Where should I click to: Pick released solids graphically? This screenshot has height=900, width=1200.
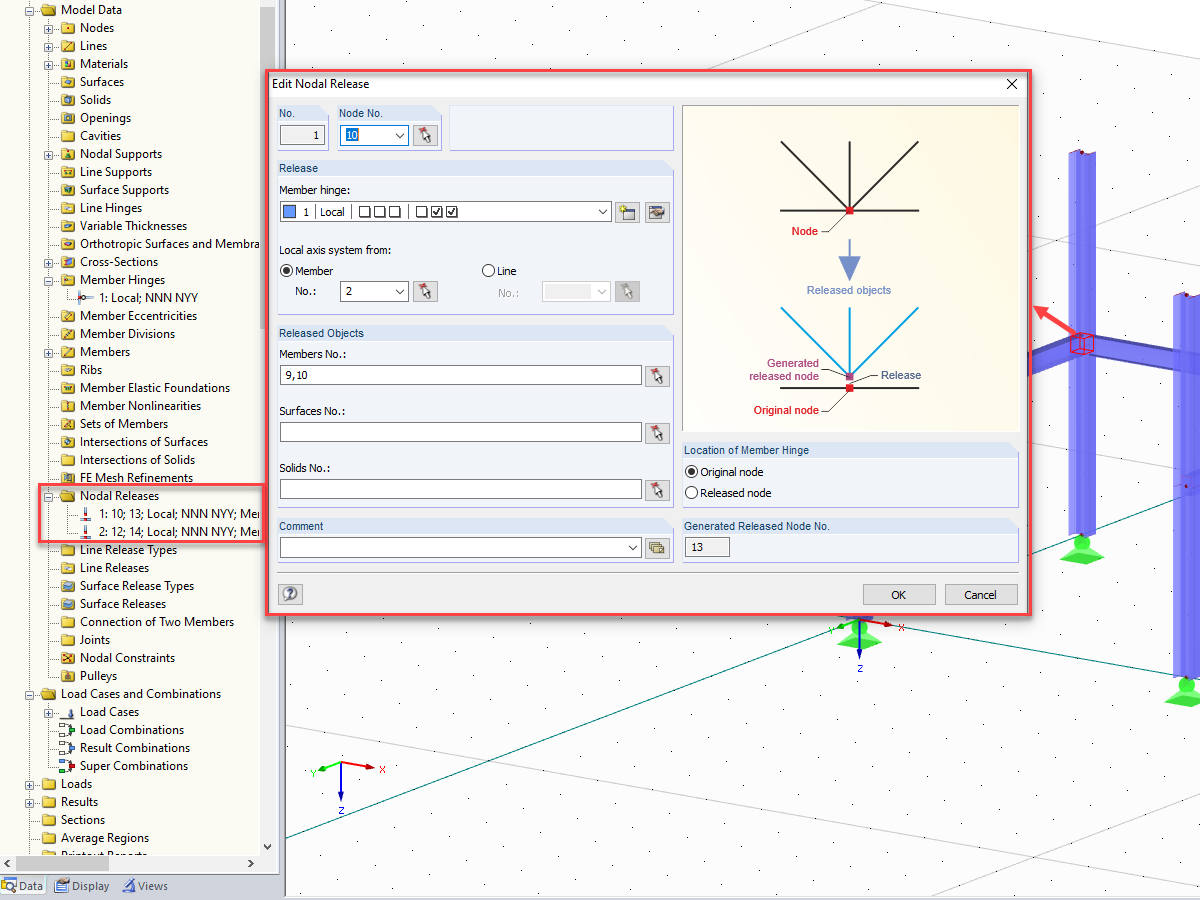[x=657, y=489]
